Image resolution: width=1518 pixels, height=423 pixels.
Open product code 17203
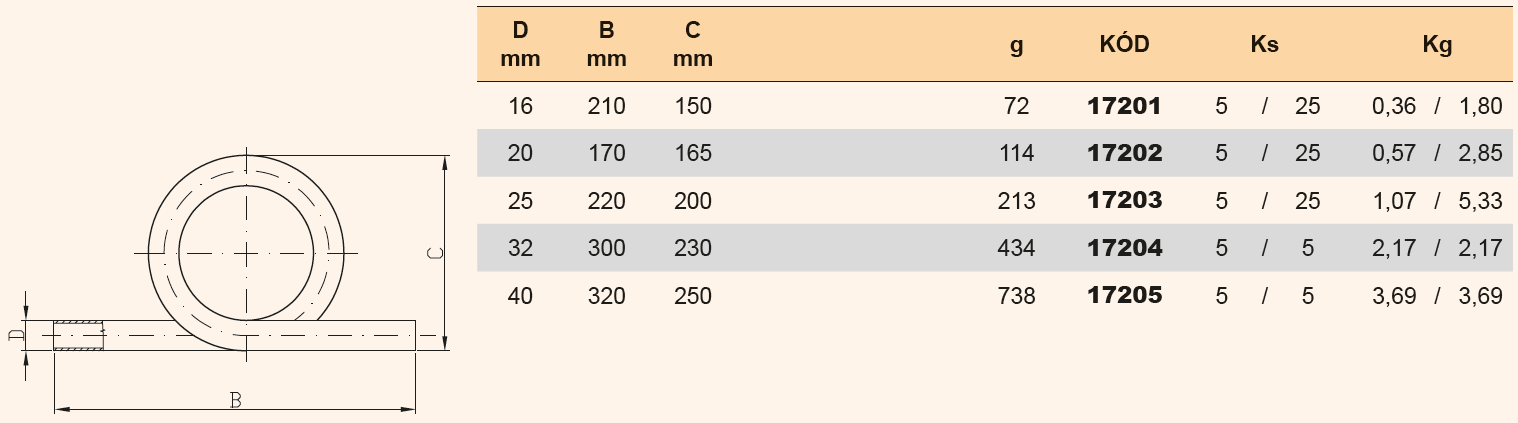click(1124, 201)
